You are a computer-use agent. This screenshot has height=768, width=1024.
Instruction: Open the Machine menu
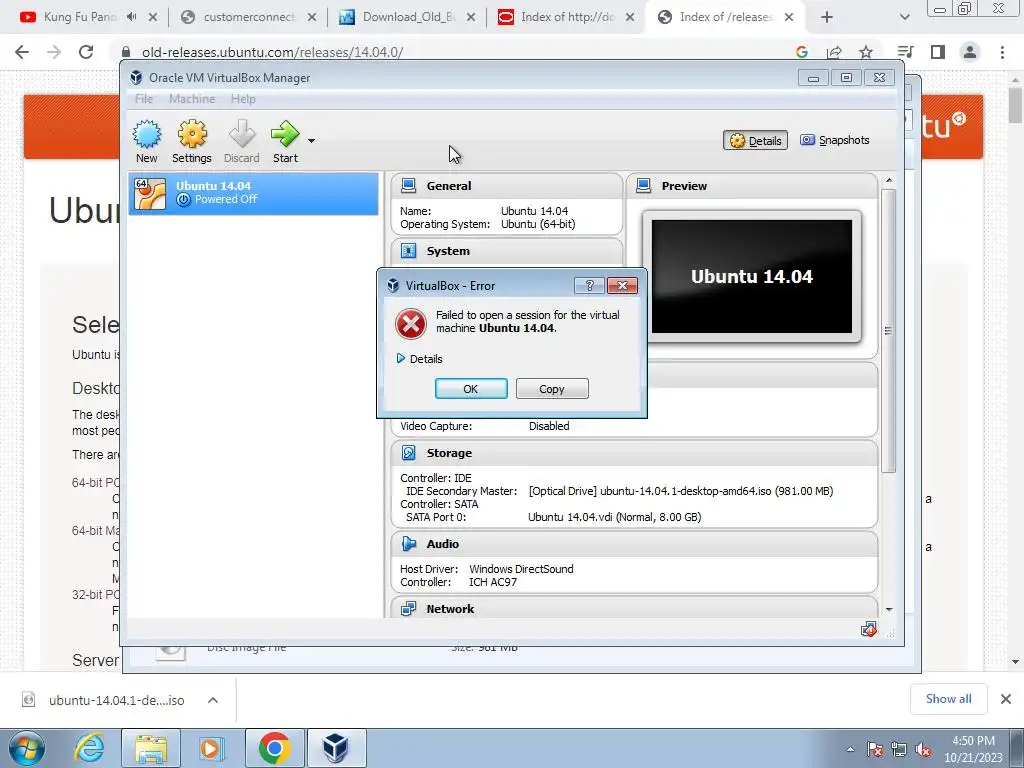coord(192,99)
